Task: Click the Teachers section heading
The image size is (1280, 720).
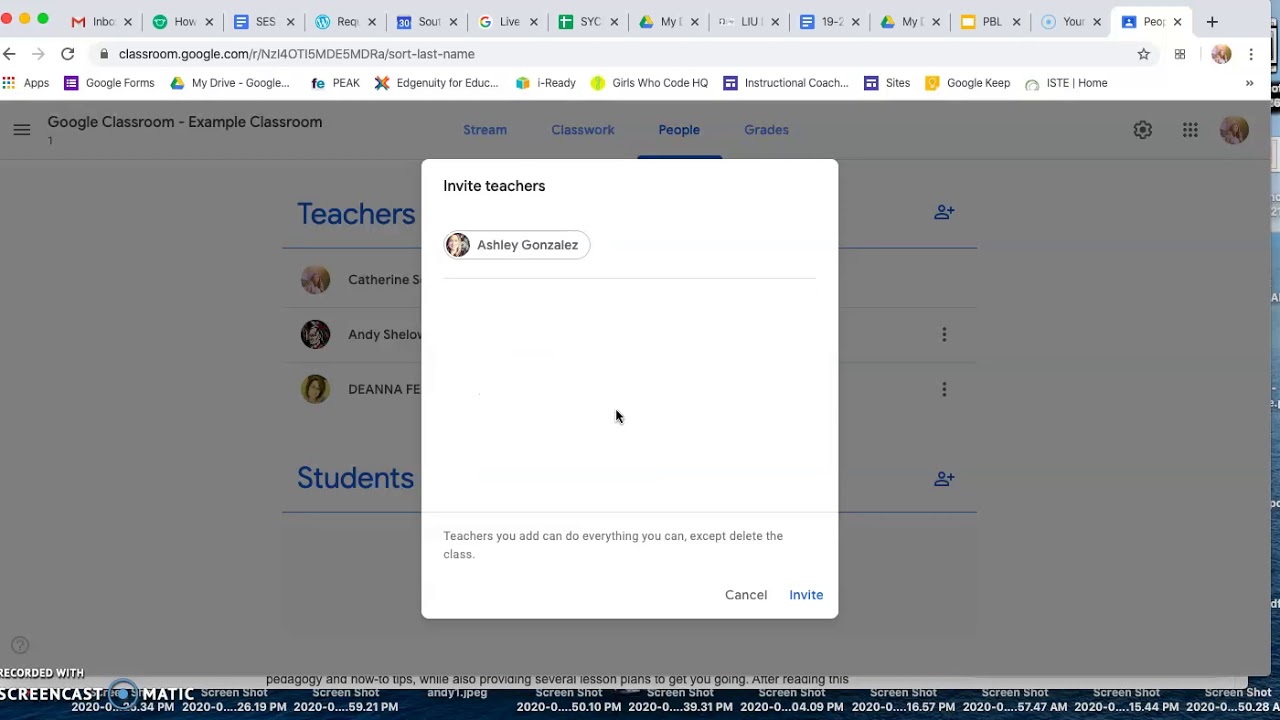Action: [x=356, y=214]
